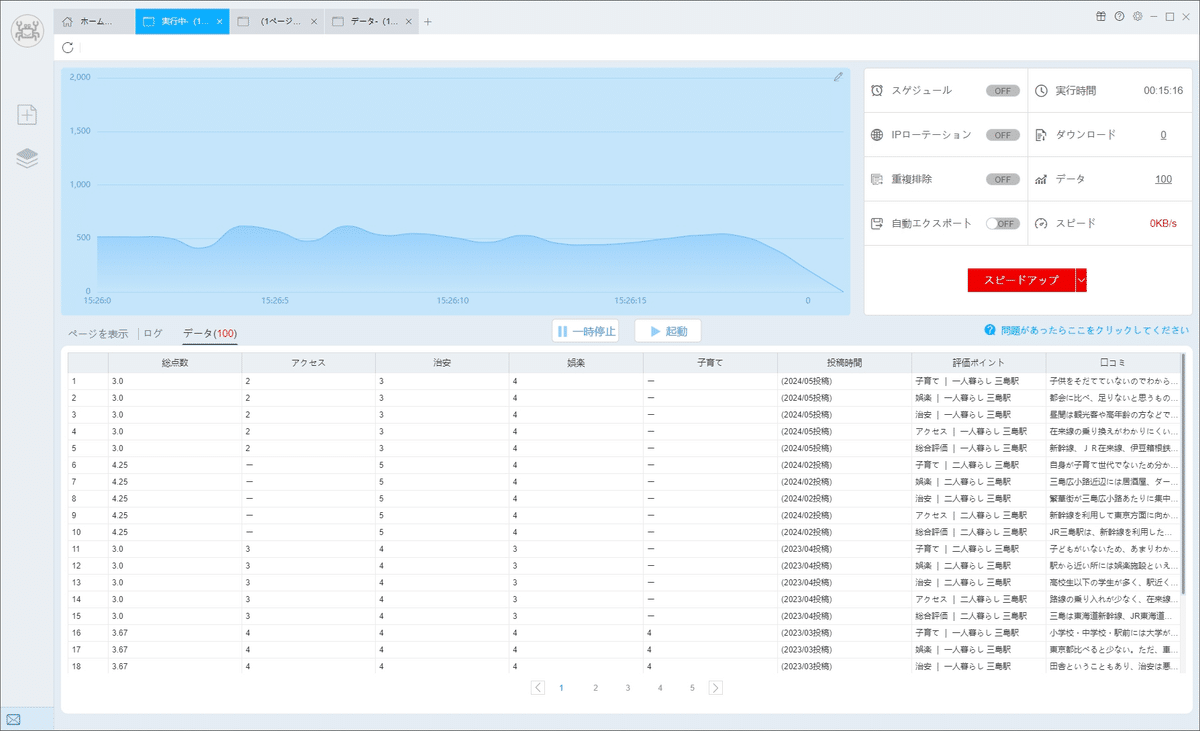The image size is (1200, 731).
Task: Open the ページを表示 sub-tab
Action: point(98,333)
